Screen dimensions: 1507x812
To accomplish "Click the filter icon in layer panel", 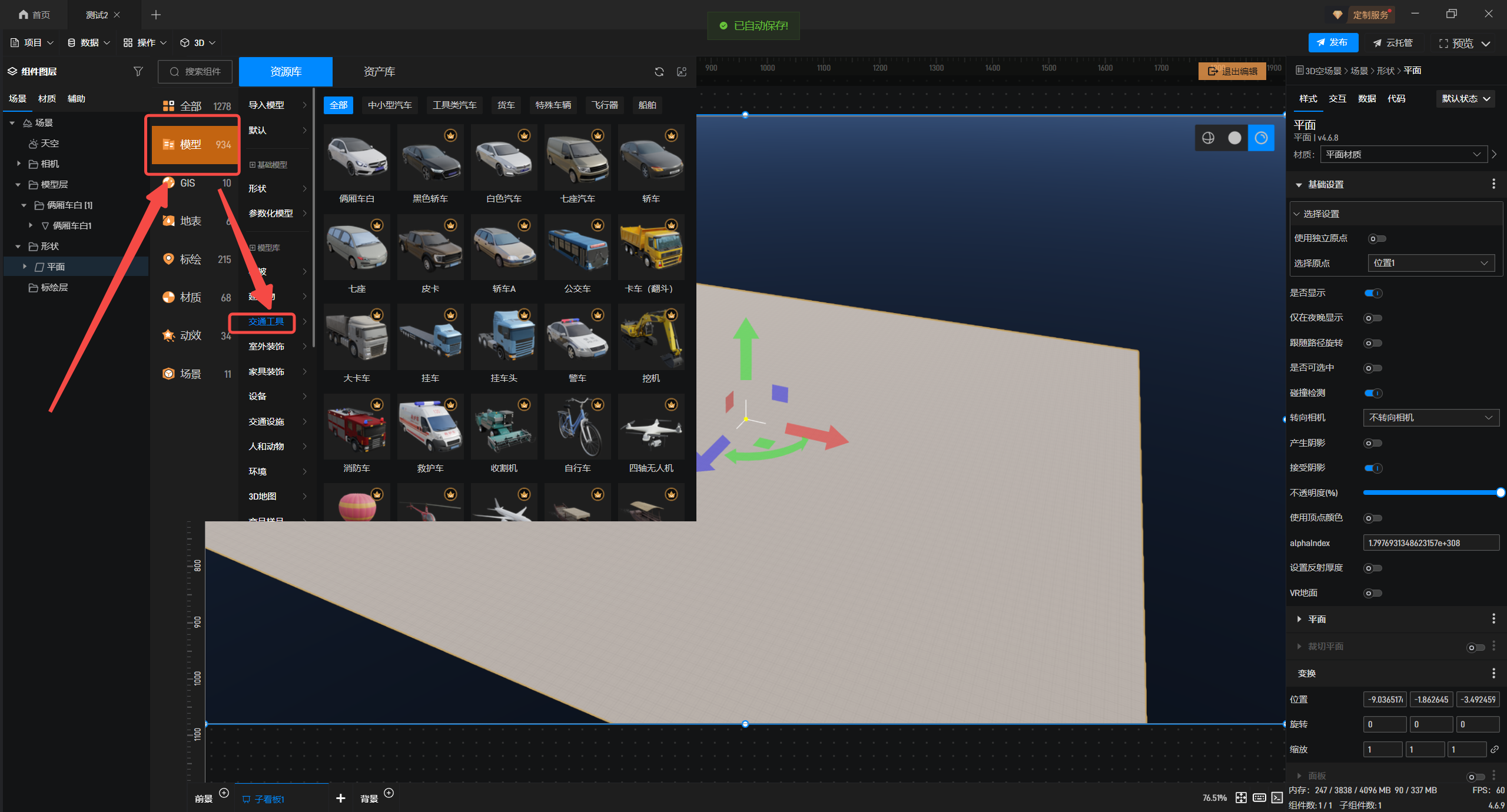I will 138,71.
